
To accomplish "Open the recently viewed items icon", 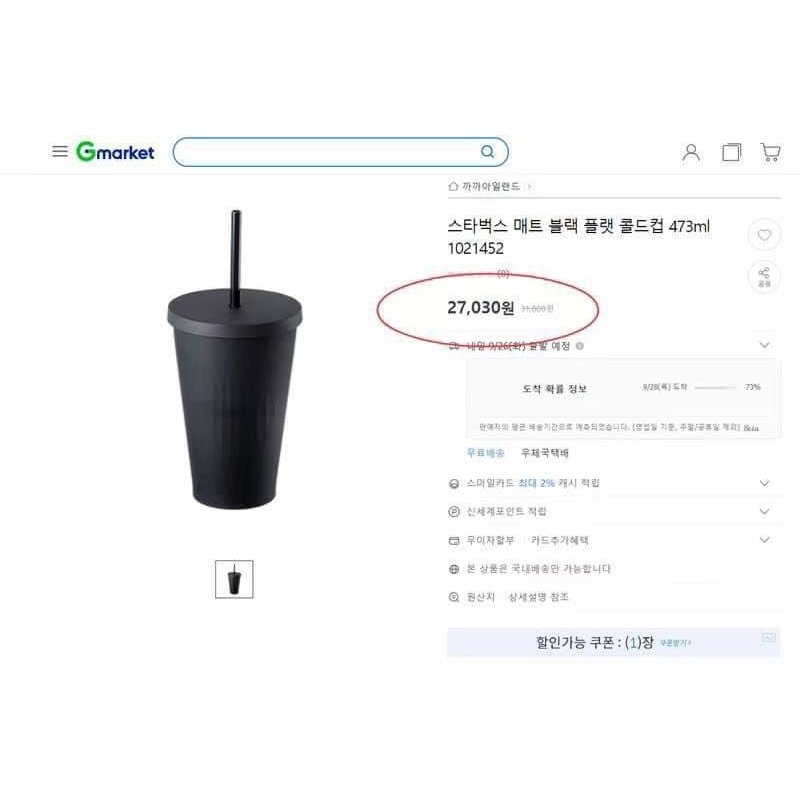I will 732,152.
